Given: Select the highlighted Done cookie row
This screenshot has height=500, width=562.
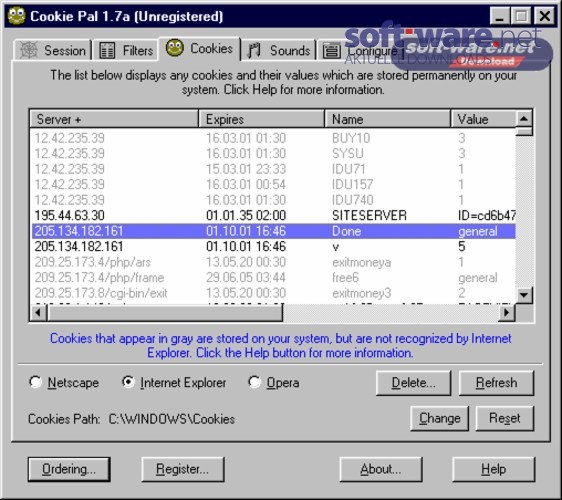Looking at the screenshot, I should coord(273,231).
